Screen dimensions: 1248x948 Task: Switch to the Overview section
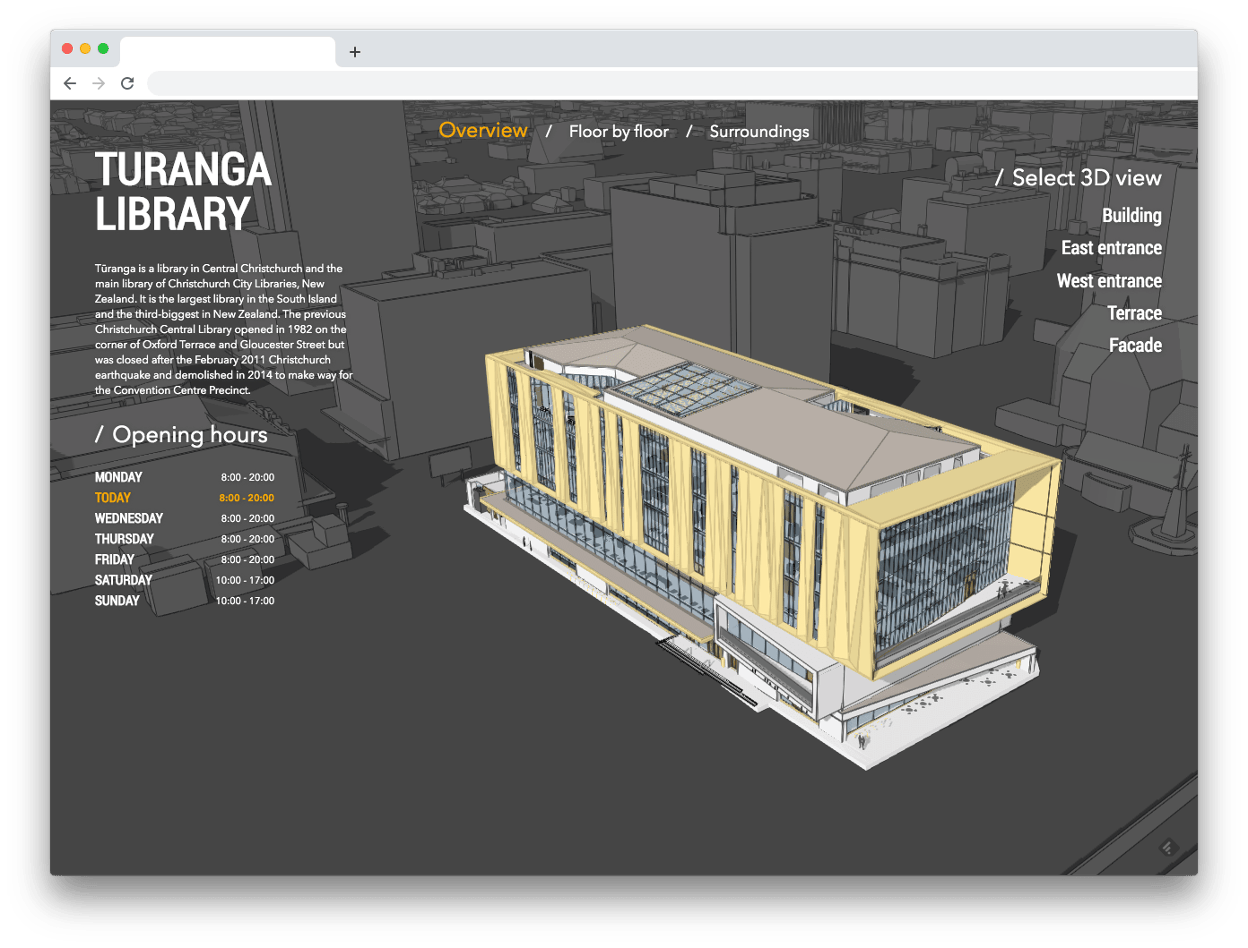coord(483,130)
